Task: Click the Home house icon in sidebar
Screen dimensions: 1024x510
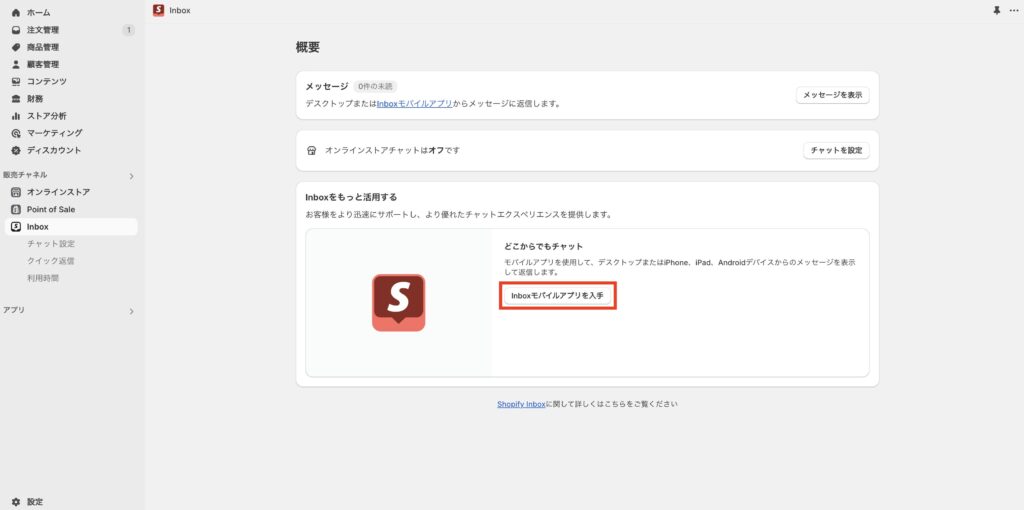Action: click(16, 12)
